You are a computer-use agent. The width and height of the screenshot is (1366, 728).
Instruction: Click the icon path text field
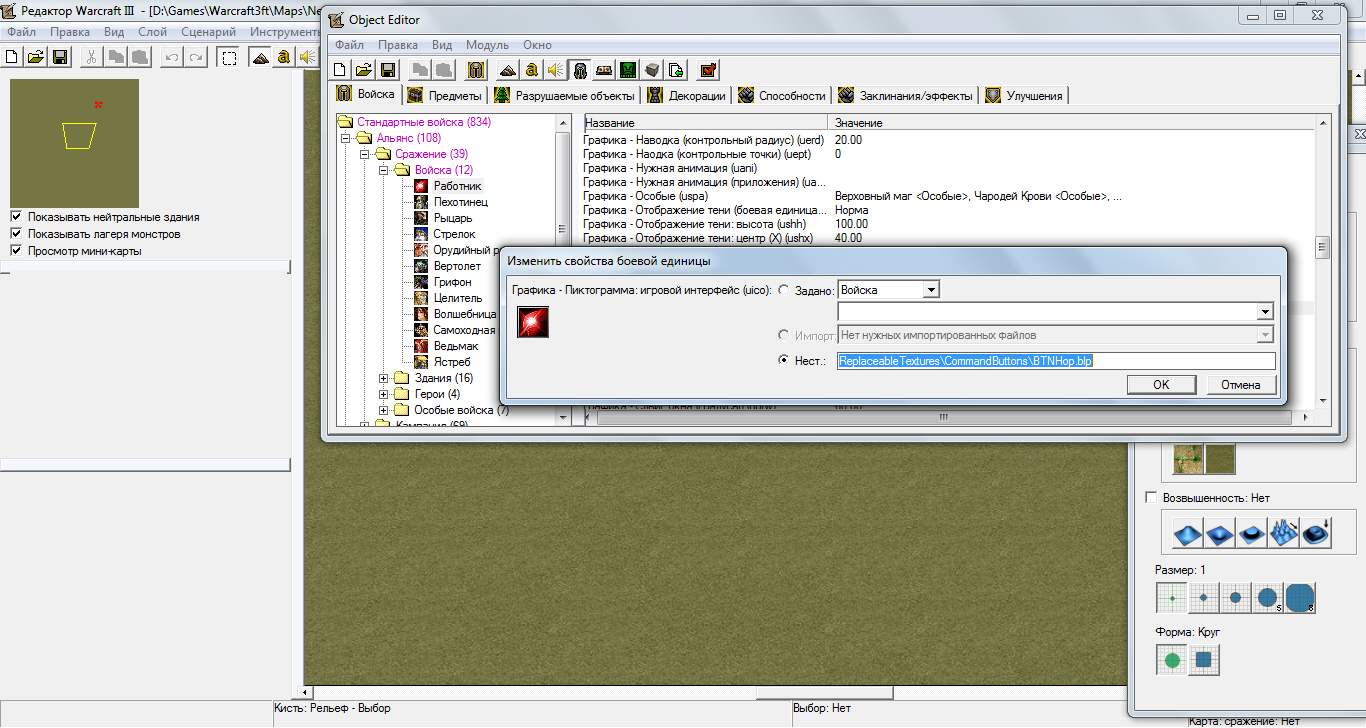(1056, 361)
